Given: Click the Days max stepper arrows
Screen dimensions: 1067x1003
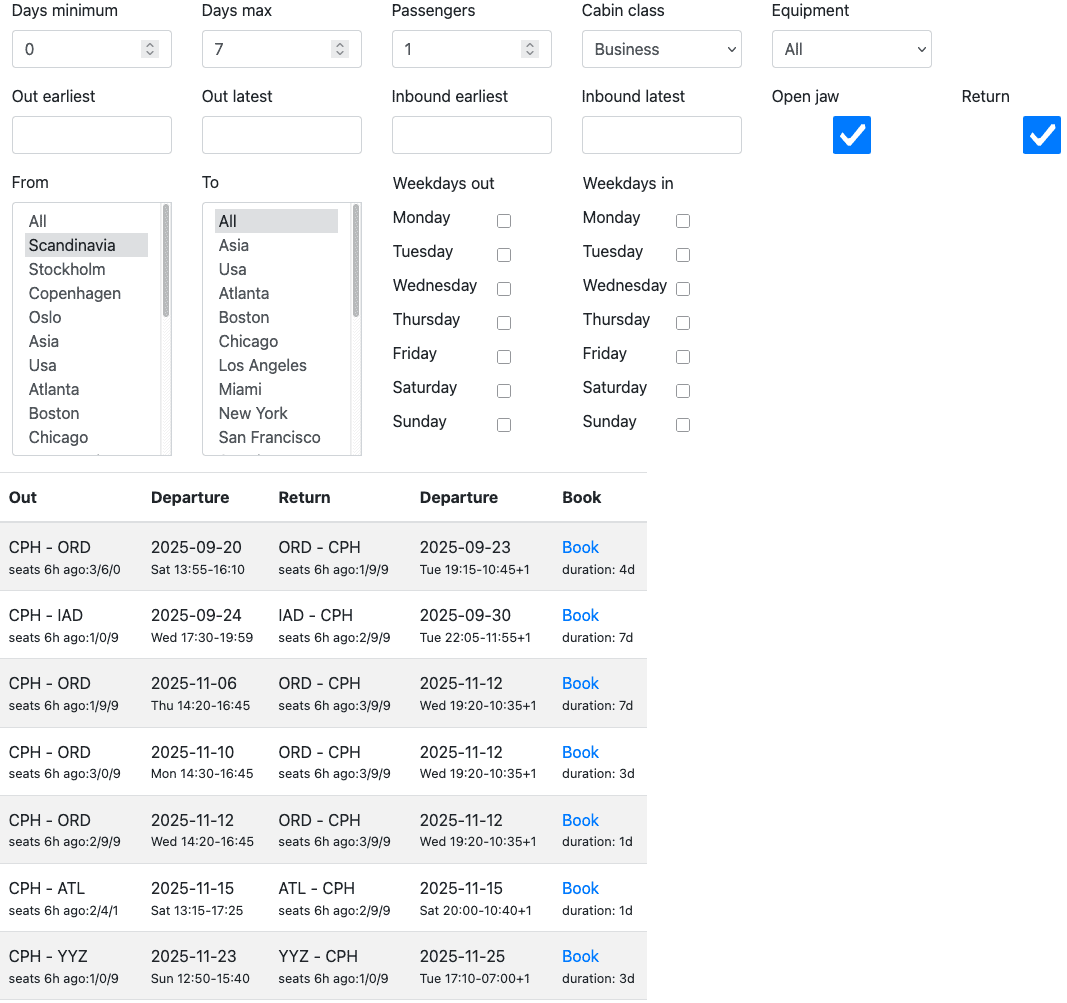Looking at the screenshot, I should coord(339,49).
